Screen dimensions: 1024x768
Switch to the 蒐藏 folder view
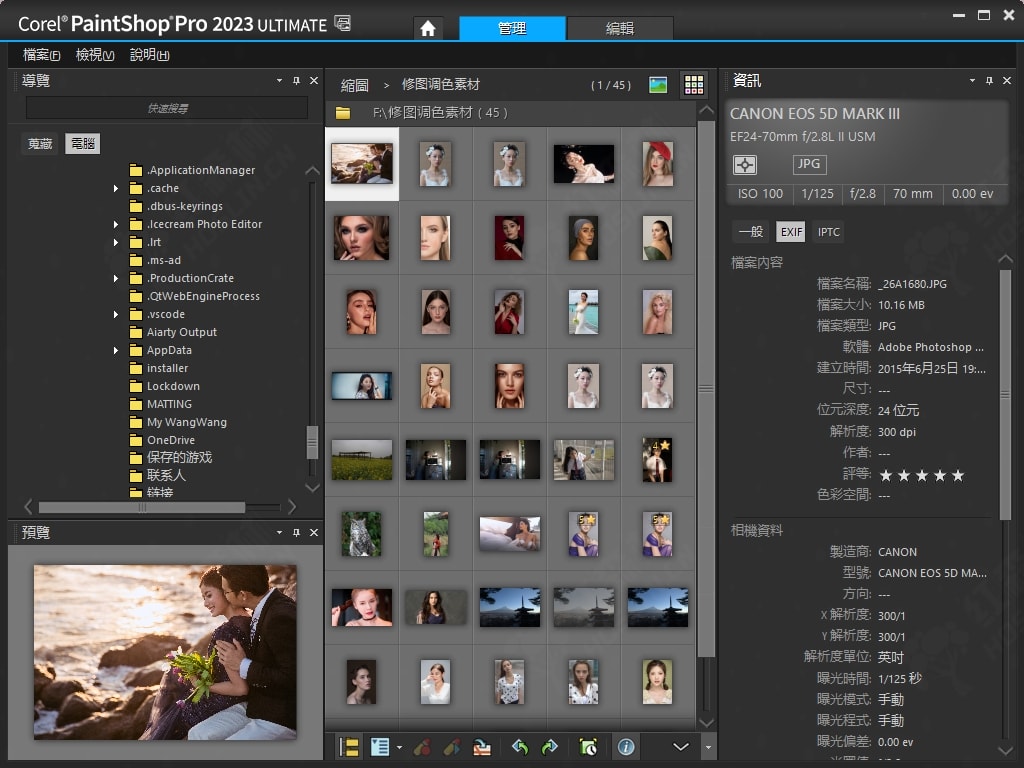pyautogui.click(x=40, y=144)
